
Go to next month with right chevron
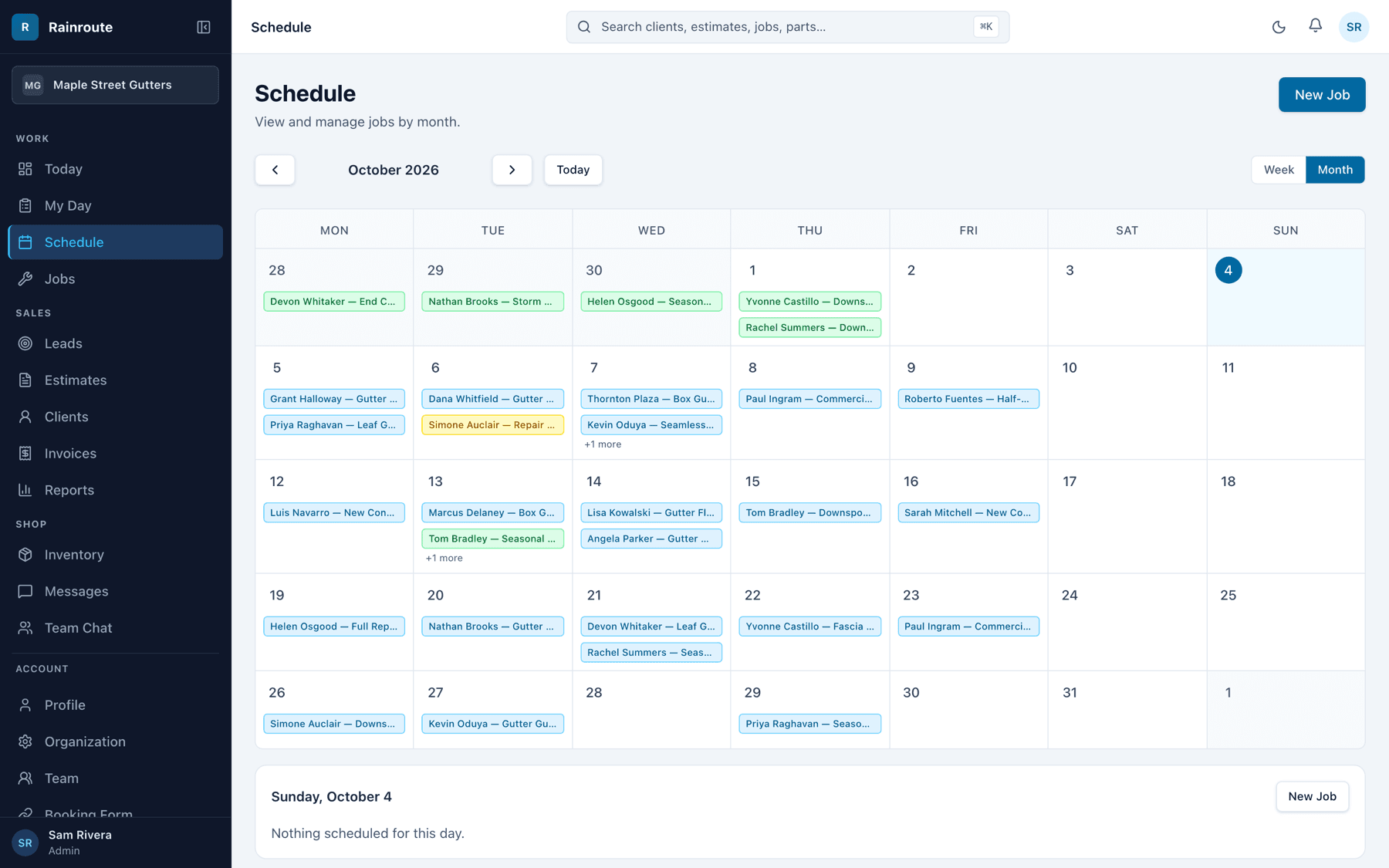coord(512,170)
